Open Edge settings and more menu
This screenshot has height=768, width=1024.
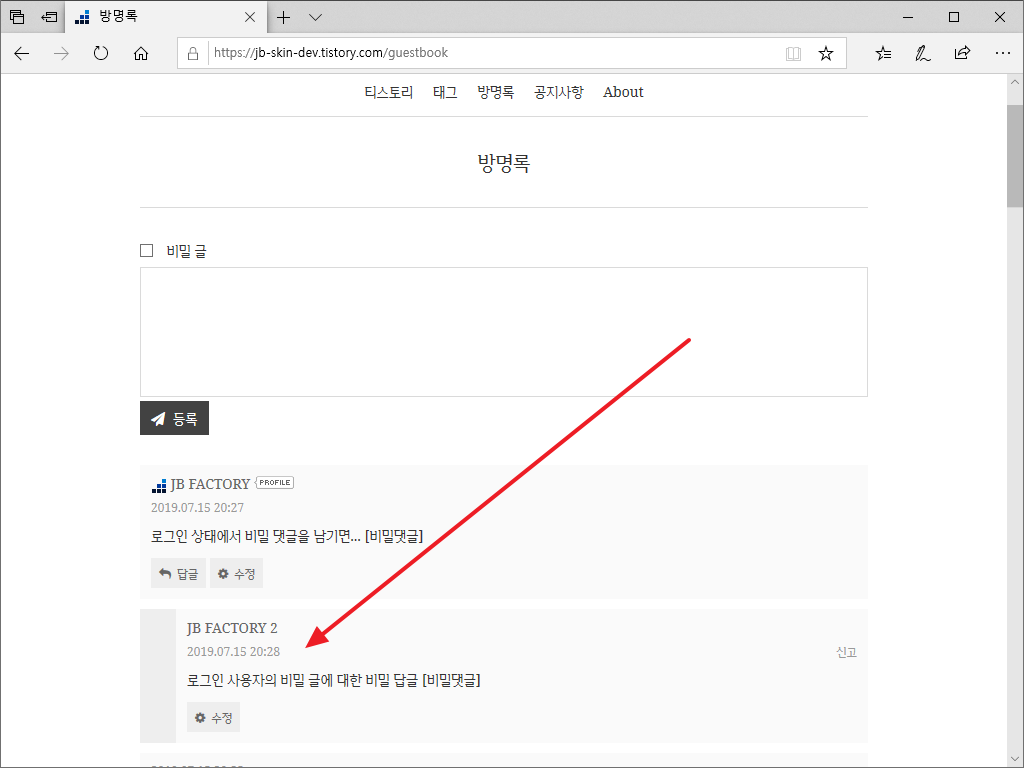point(1002,53)
